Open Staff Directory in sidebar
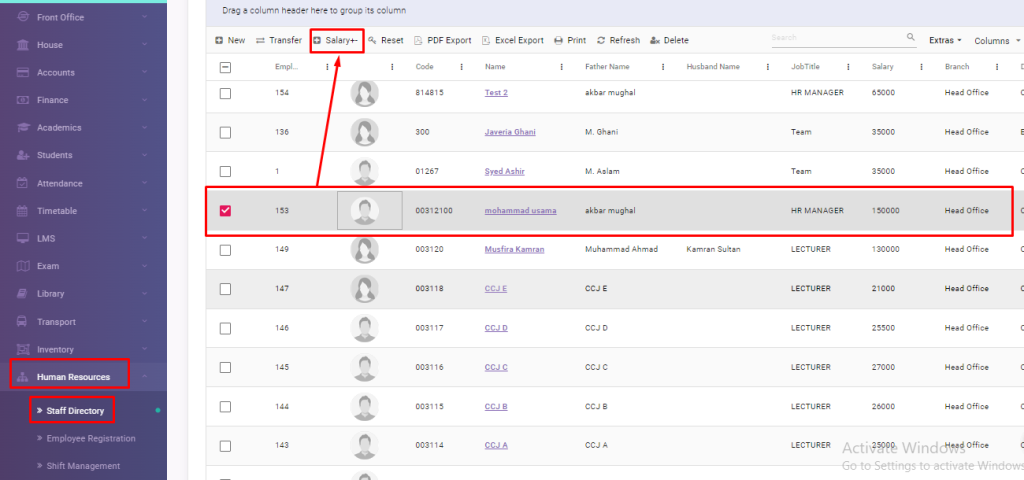The image size is (1024, 480). [x=74, y=410]
